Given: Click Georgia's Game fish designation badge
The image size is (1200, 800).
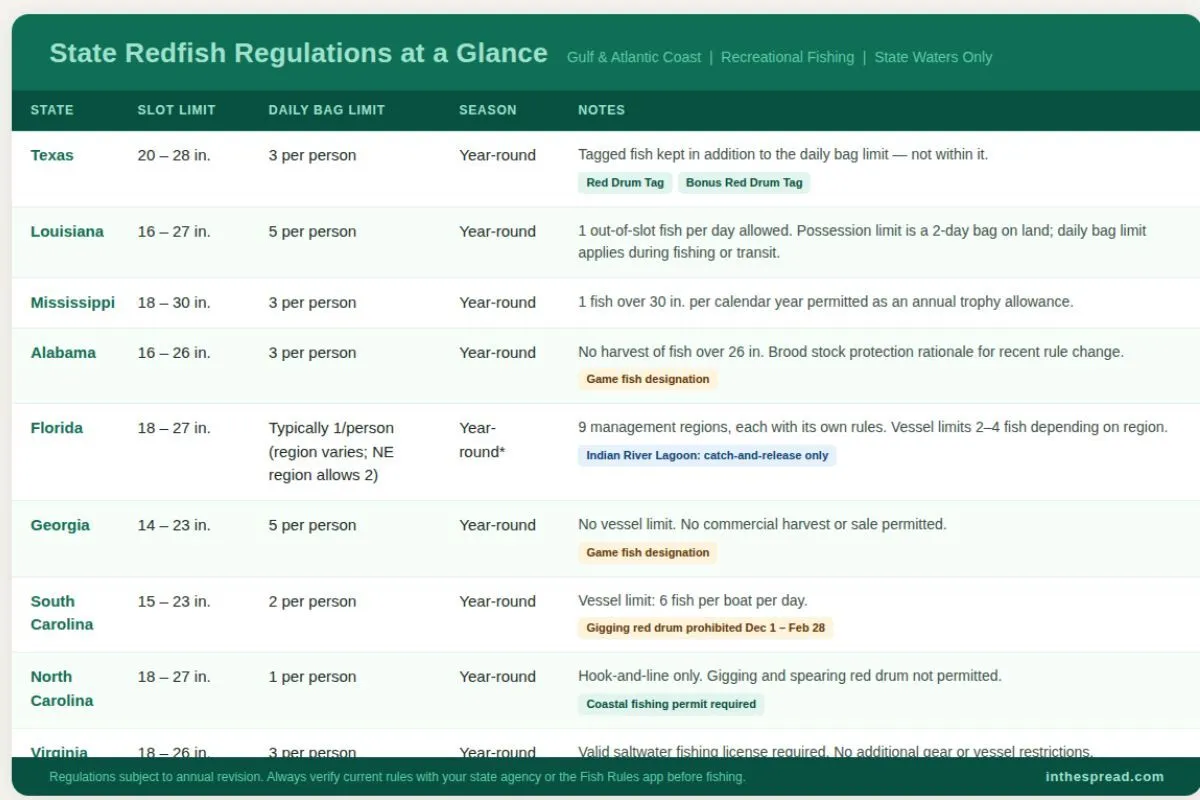Looking at the screenshot, I should click(x=648, y=552).
